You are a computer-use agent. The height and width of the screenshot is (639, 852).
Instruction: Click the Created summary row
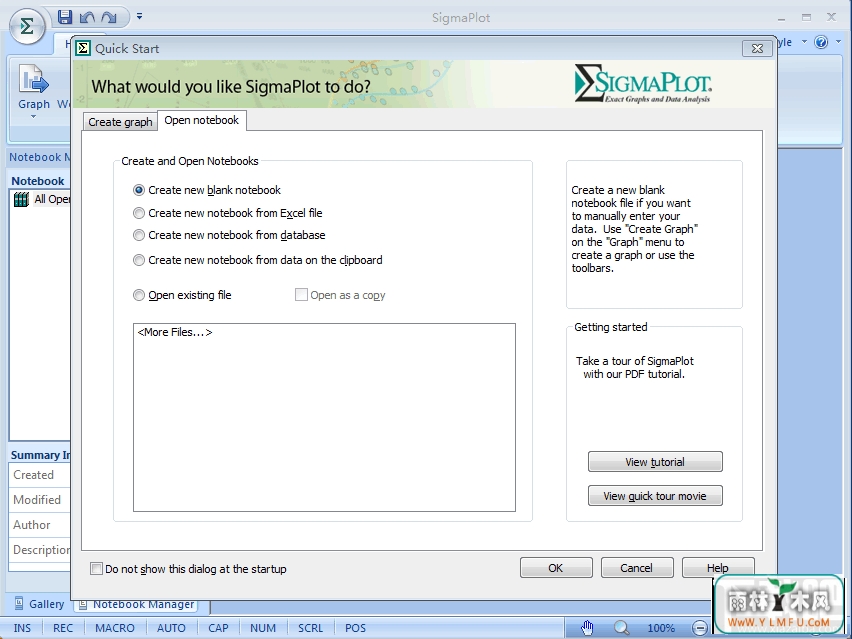pos(39,475)
